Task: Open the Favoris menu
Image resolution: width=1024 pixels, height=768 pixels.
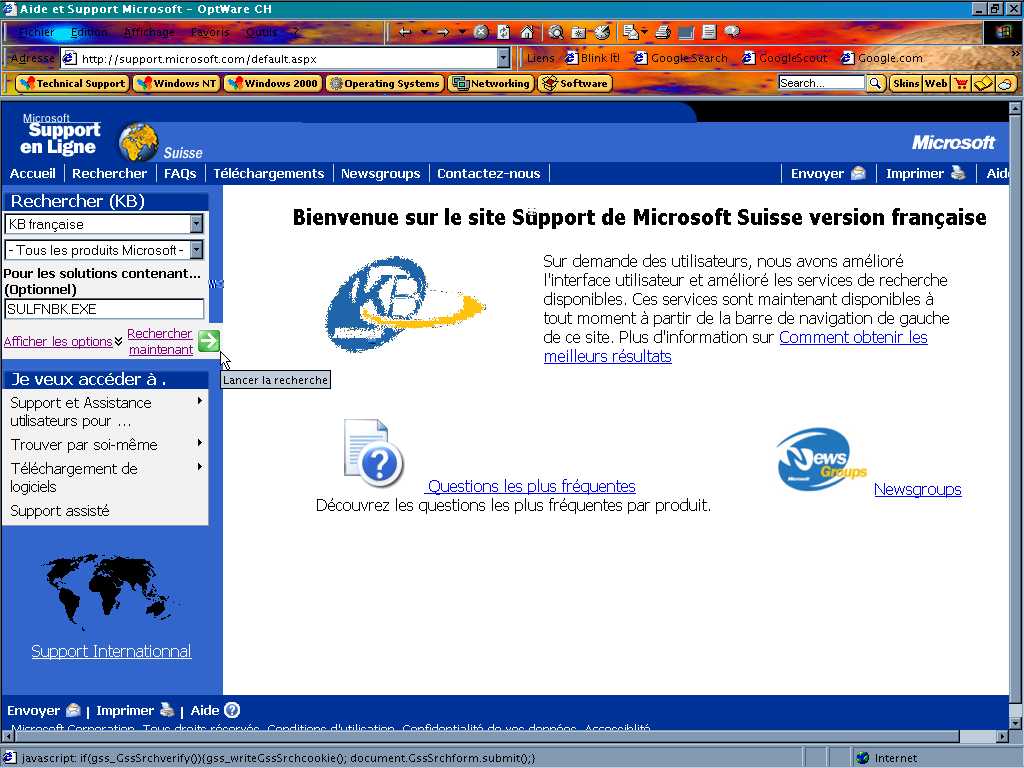Action: (210, 32)
